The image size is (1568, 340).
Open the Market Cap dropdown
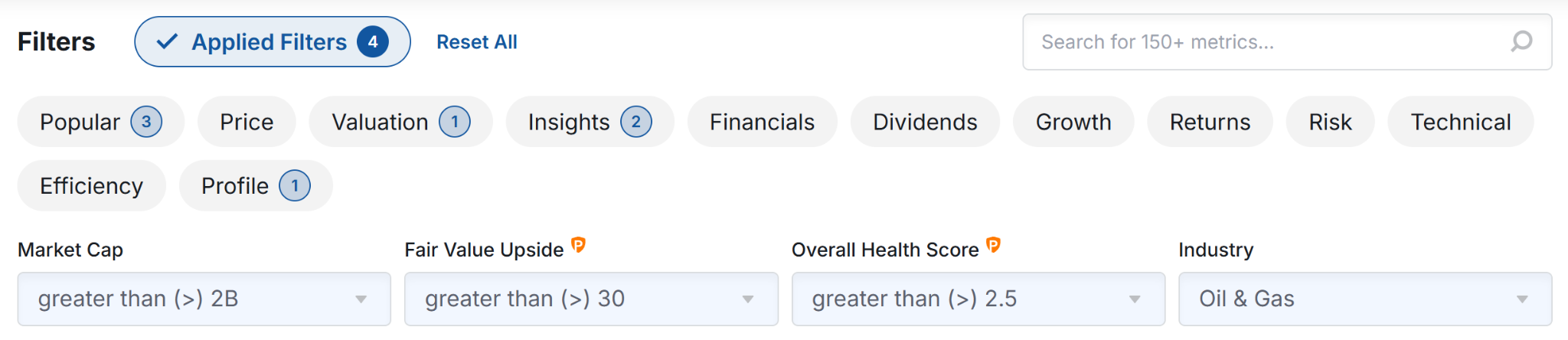point(204,299)
